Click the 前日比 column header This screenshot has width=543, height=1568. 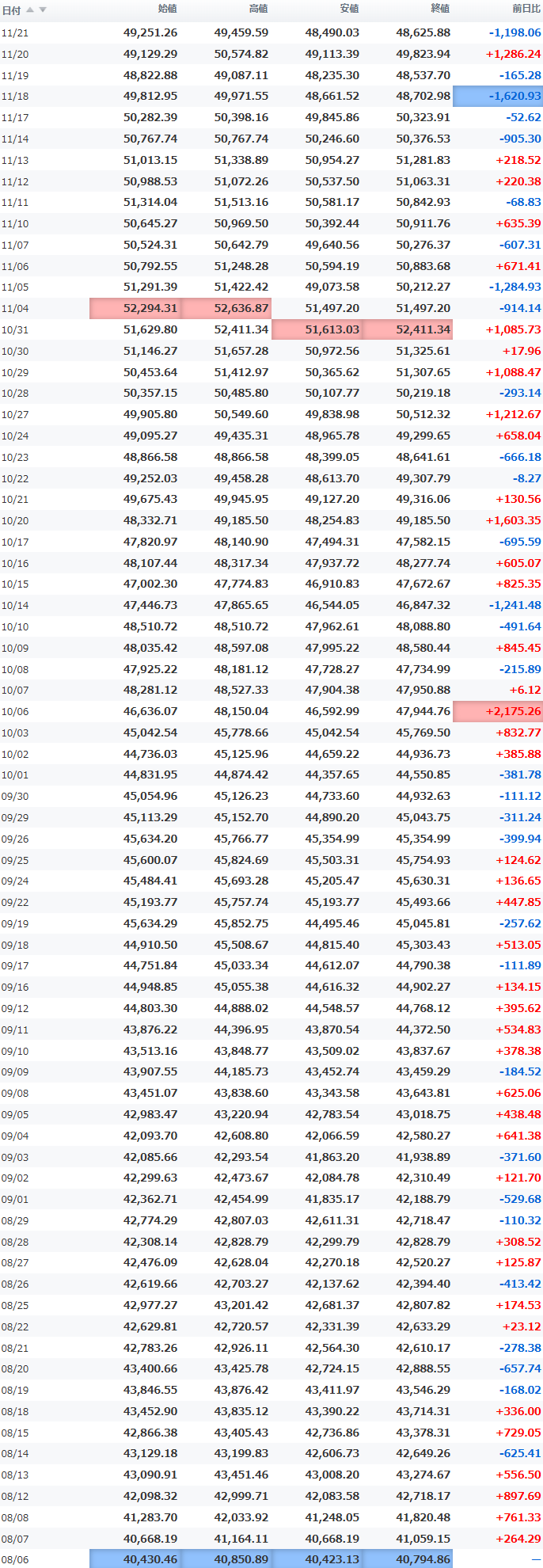(x=526, y=9)
